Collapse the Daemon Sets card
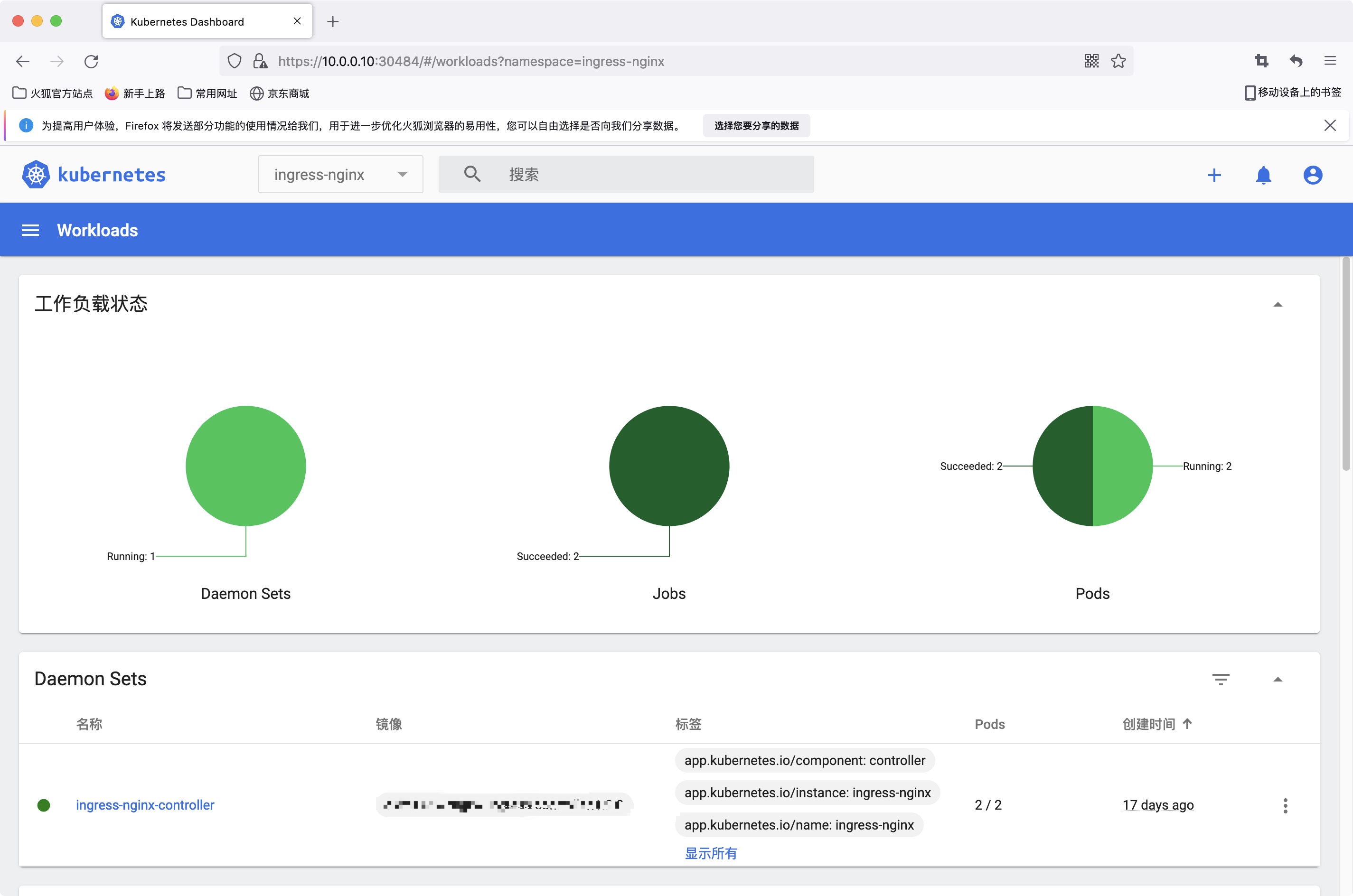The height and width of the screenshot is (896, 1353). coord(1278,680)
